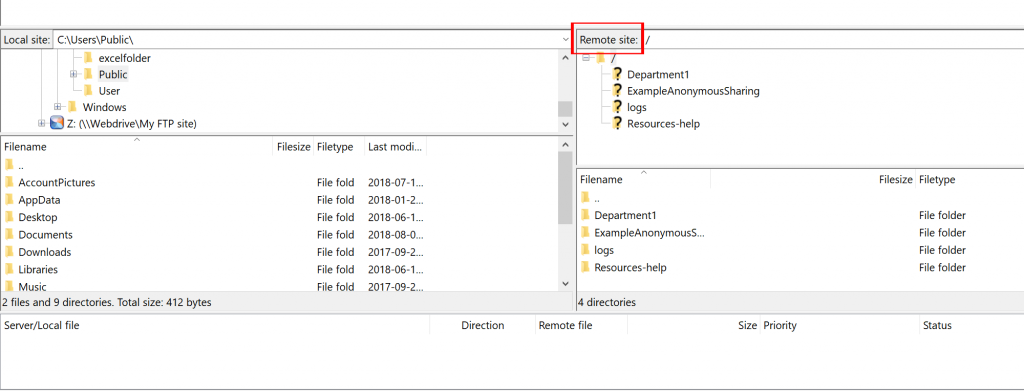Image resolution: width=1024 pixels, height=391 pixels.
Task: Click the root folder icon in remote tree
Action: [x=601, y=58]
